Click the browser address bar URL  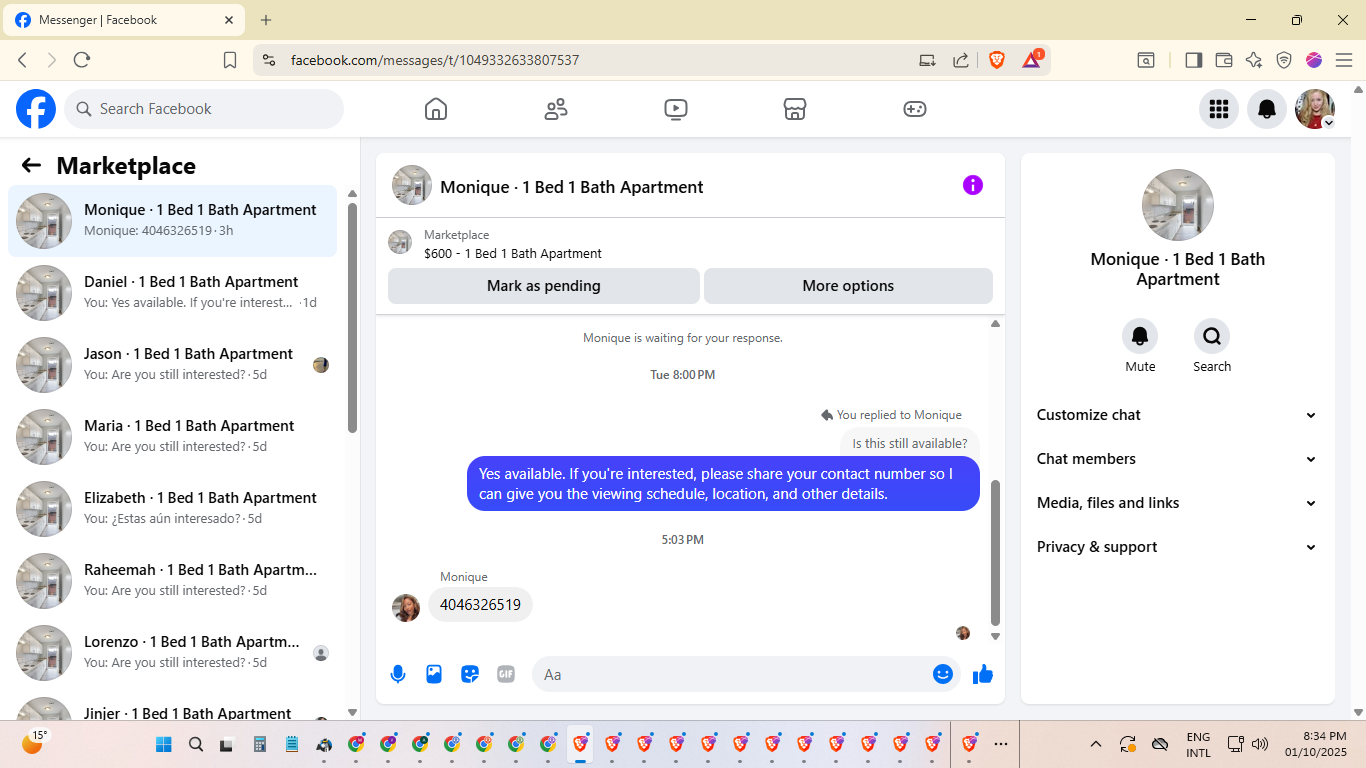click(x=435, y=60)
